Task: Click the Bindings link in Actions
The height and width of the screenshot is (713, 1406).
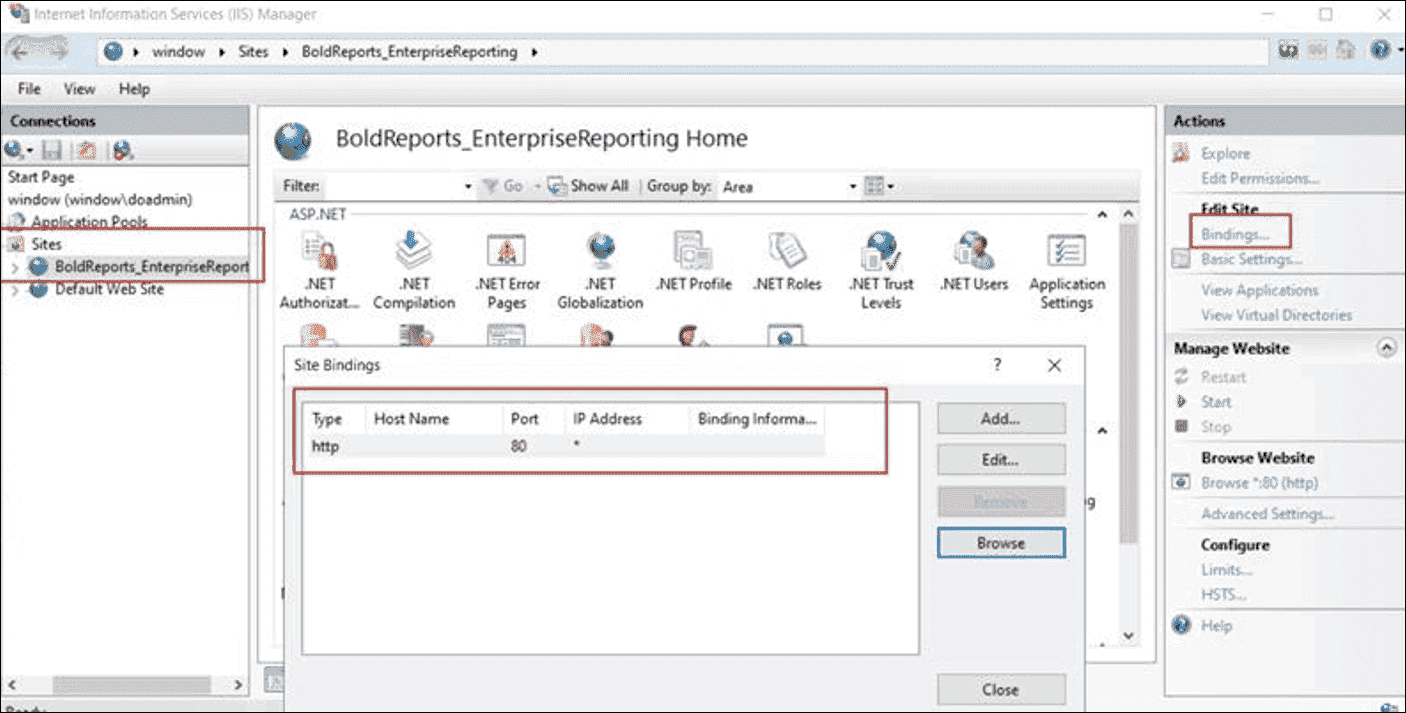Action: point(1236,234)
